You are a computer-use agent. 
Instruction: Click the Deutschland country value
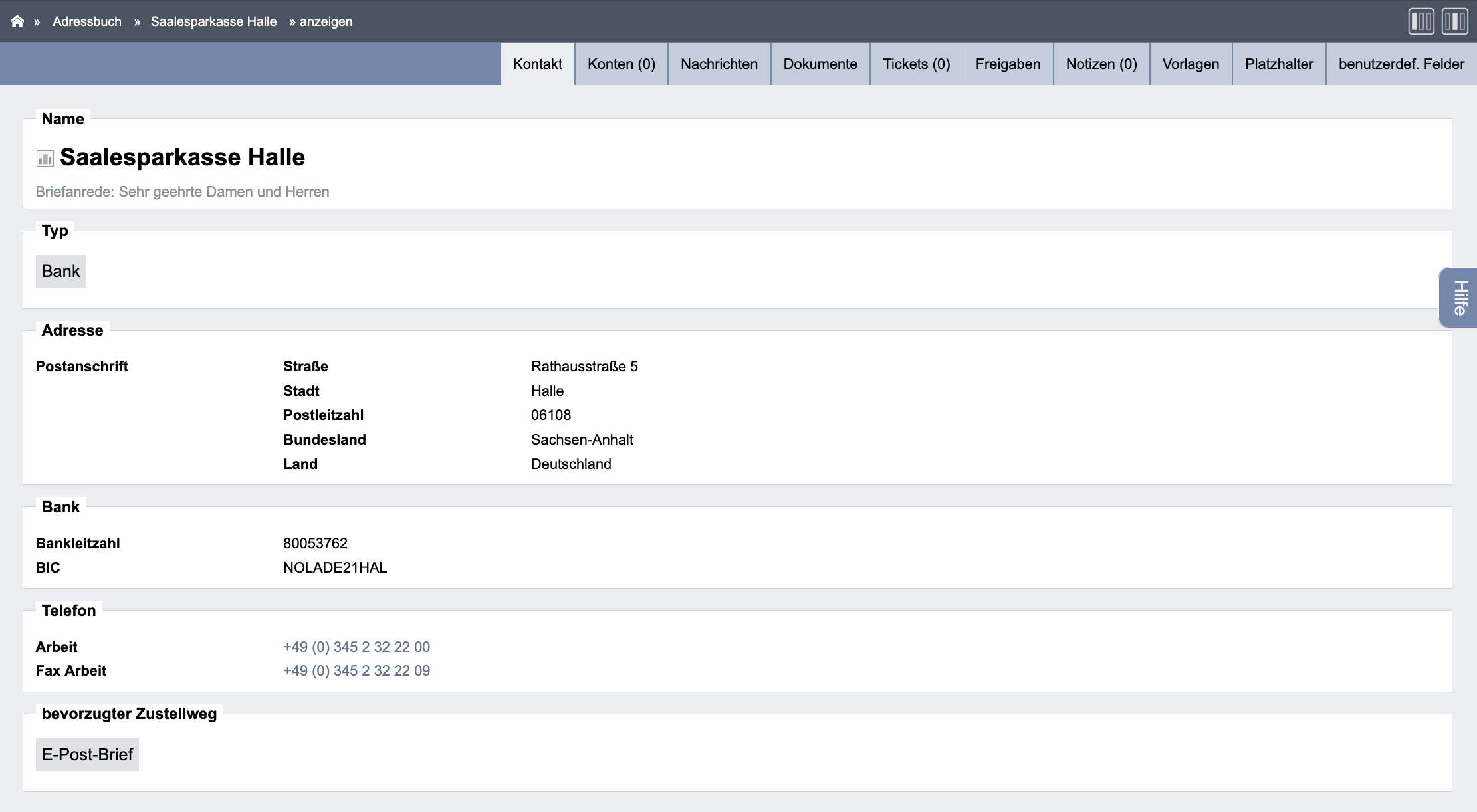[571, 464]
